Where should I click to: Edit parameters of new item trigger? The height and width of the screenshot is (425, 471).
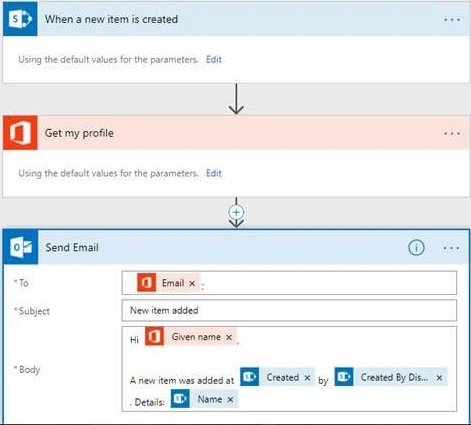tap(214, 59)
